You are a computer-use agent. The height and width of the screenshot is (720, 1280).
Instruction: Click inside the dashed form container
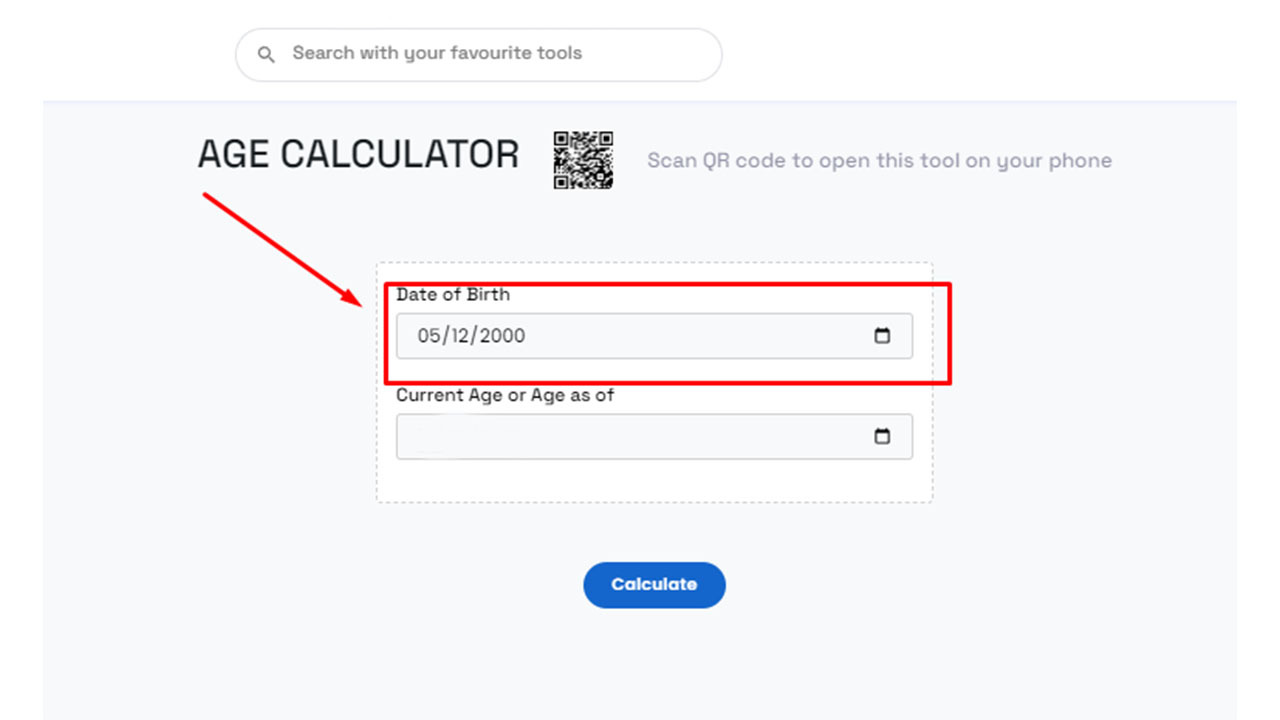tap(654, 480)
